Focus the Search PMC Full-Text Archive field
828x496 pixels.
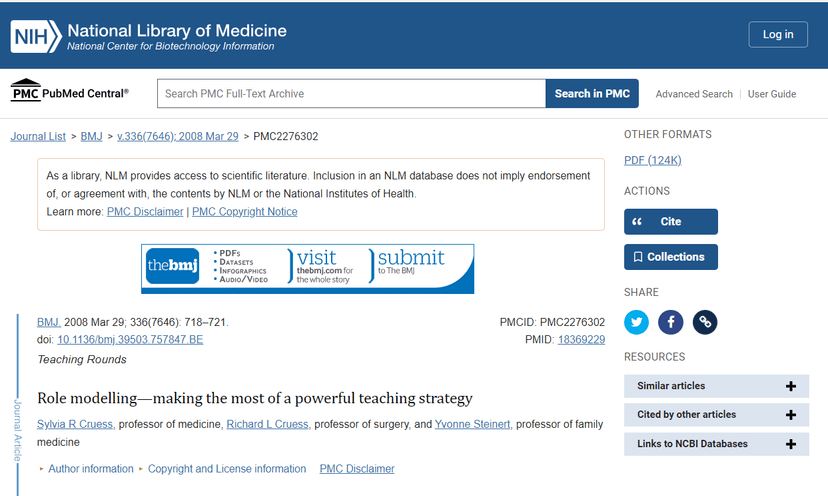tap(350, 94)
